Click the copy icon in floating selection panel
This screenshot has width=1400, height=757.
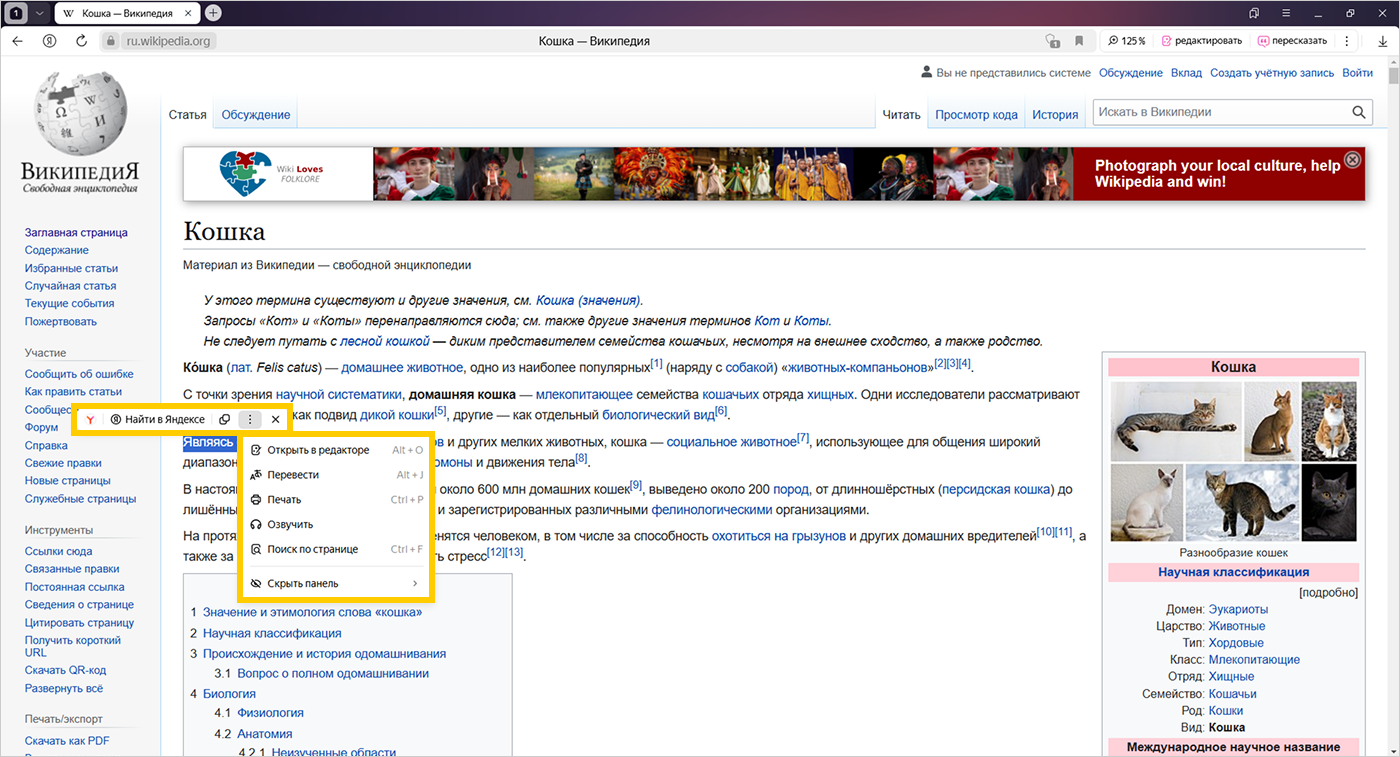(225, 420)
